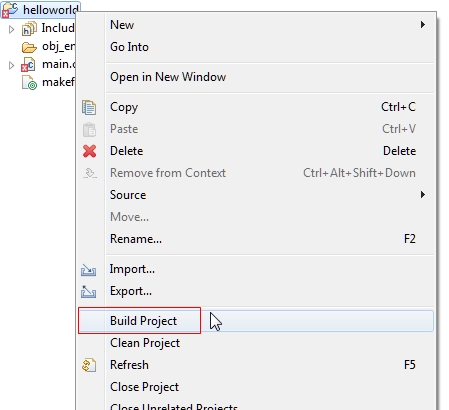The width and height of the screenshot is (449, 410).
Task: Click the Copy icon in context menu
Action: click(89, 107)
